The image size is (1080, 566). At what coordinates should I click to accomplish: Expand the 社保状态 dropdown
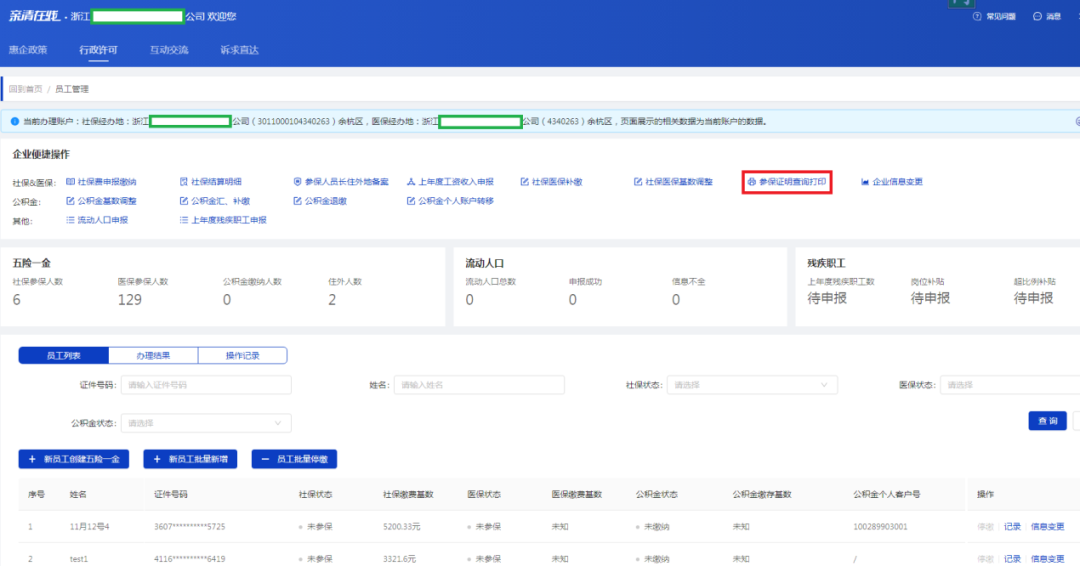(752, 385)
